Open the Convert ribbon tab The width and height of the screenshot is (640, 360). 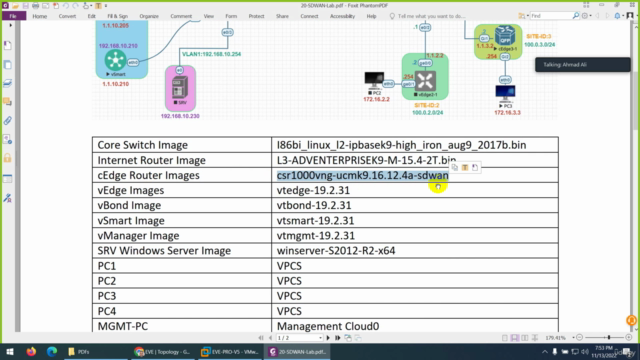click(67, 16)
